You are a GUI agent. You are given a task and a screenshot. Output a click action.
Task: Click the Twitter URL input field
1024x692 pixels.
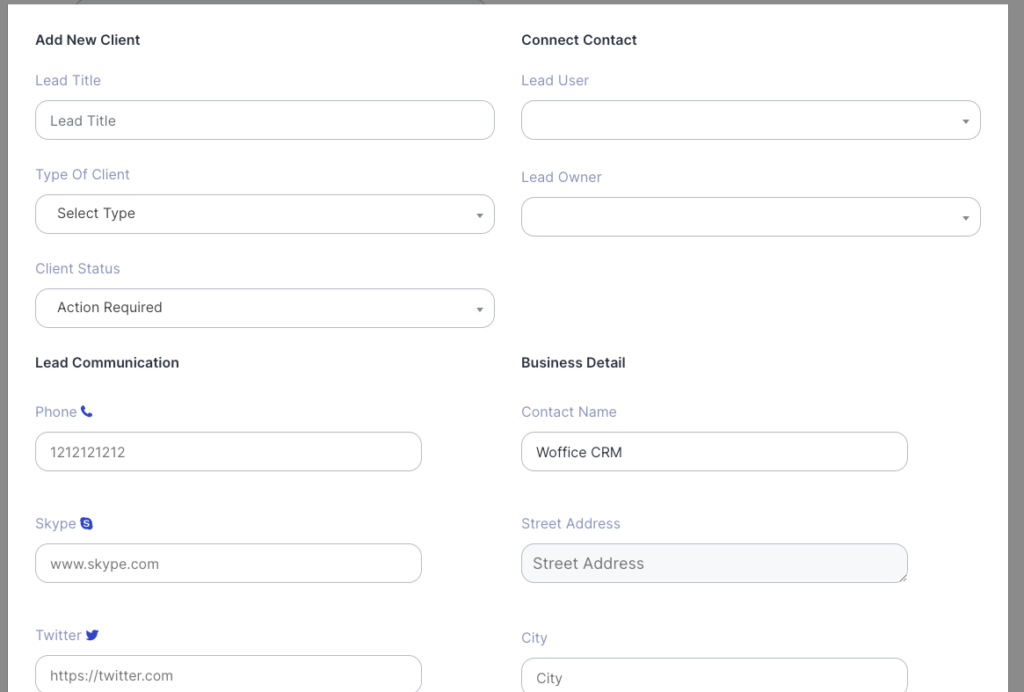(228, 675)
